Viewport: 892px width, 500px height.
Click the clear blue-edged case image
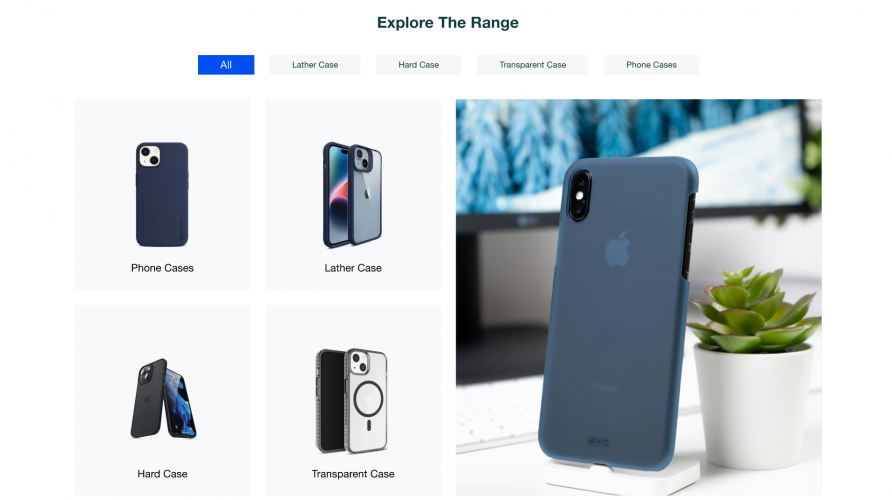(352, 195)
